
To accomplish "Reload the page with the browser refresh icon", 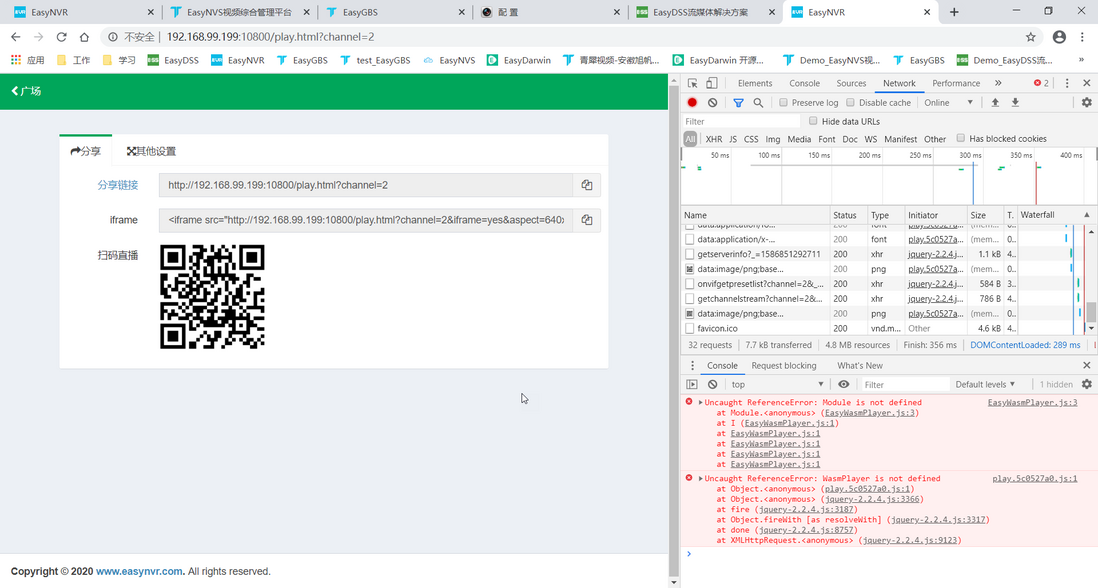I will (62, 37).
